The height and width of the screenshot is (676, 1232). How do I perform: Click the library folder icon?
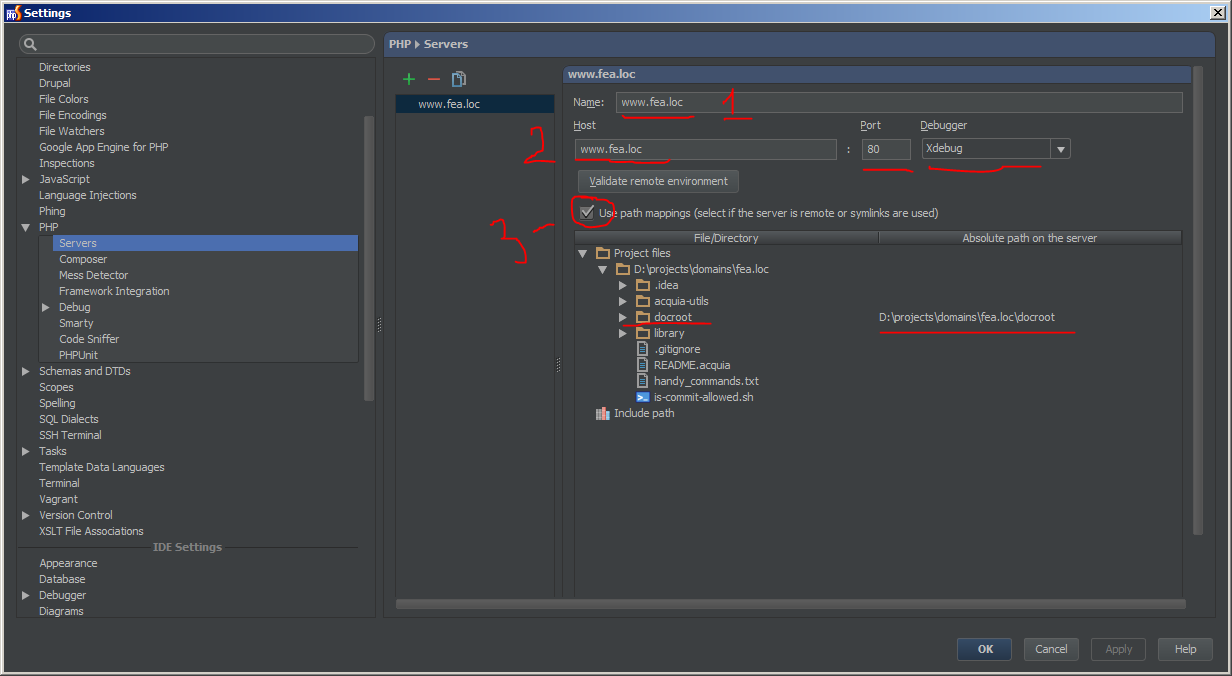(643, 333)
